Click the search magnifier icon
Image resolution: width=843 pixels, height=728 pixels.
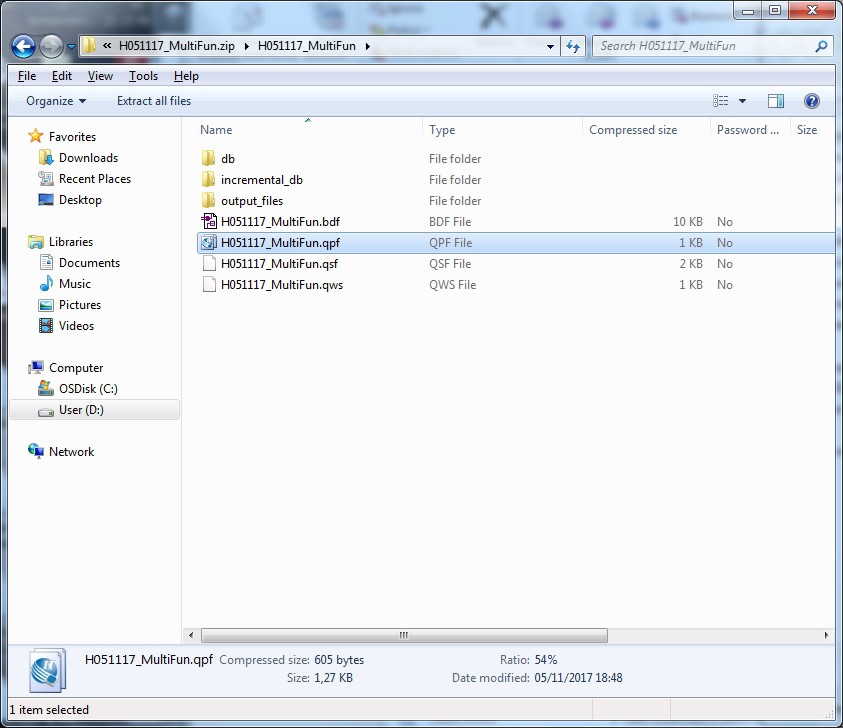pos(821,46)
